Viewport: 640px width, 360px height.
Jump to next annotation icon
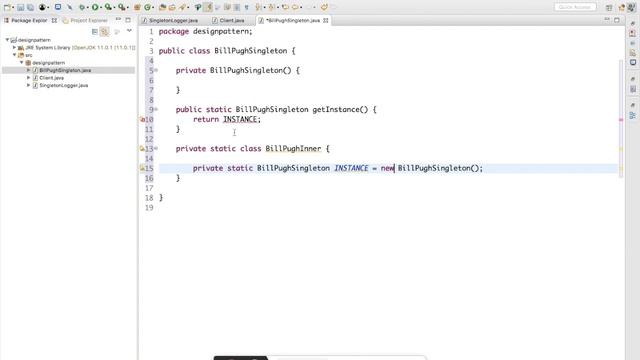(x=258, y=7)
